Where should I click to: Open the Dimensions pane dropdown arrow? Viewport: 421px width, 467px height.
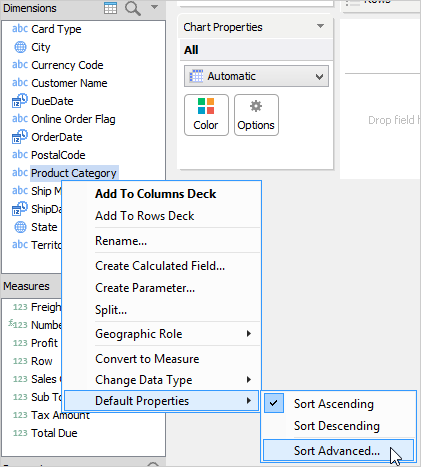(x=154, y=7)
